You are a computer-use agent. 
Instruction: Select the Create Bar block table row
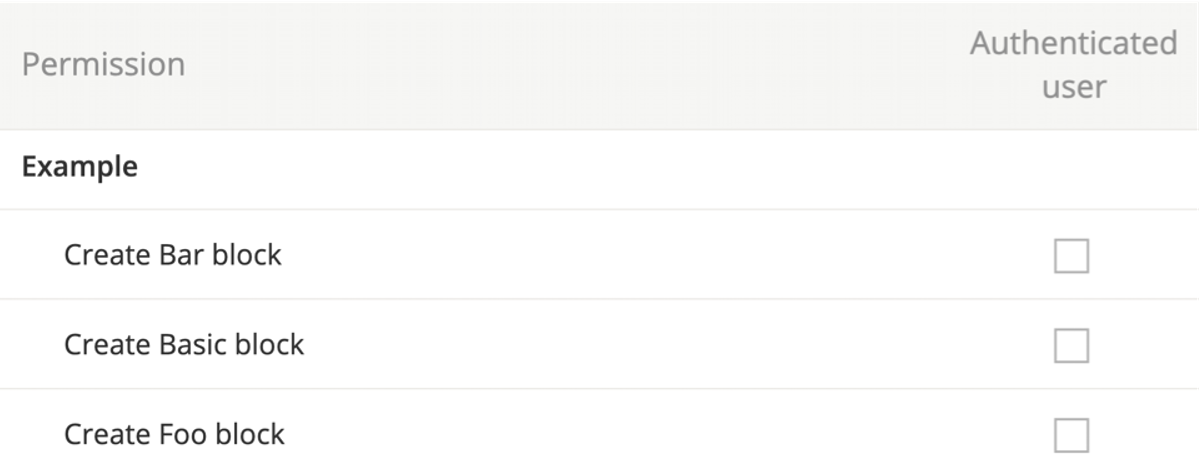(x=600, y=255)
